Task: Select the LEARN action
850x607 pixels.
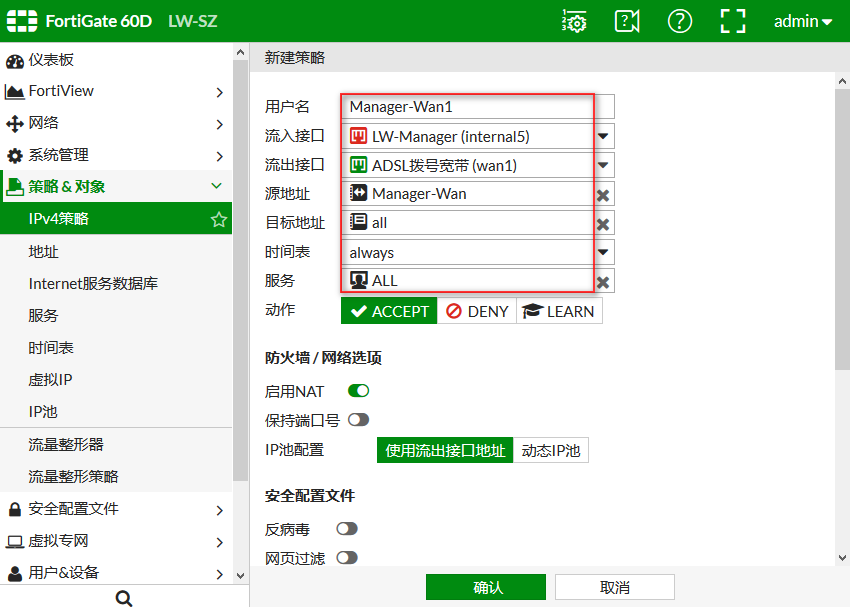Action: tap(559, 311)
